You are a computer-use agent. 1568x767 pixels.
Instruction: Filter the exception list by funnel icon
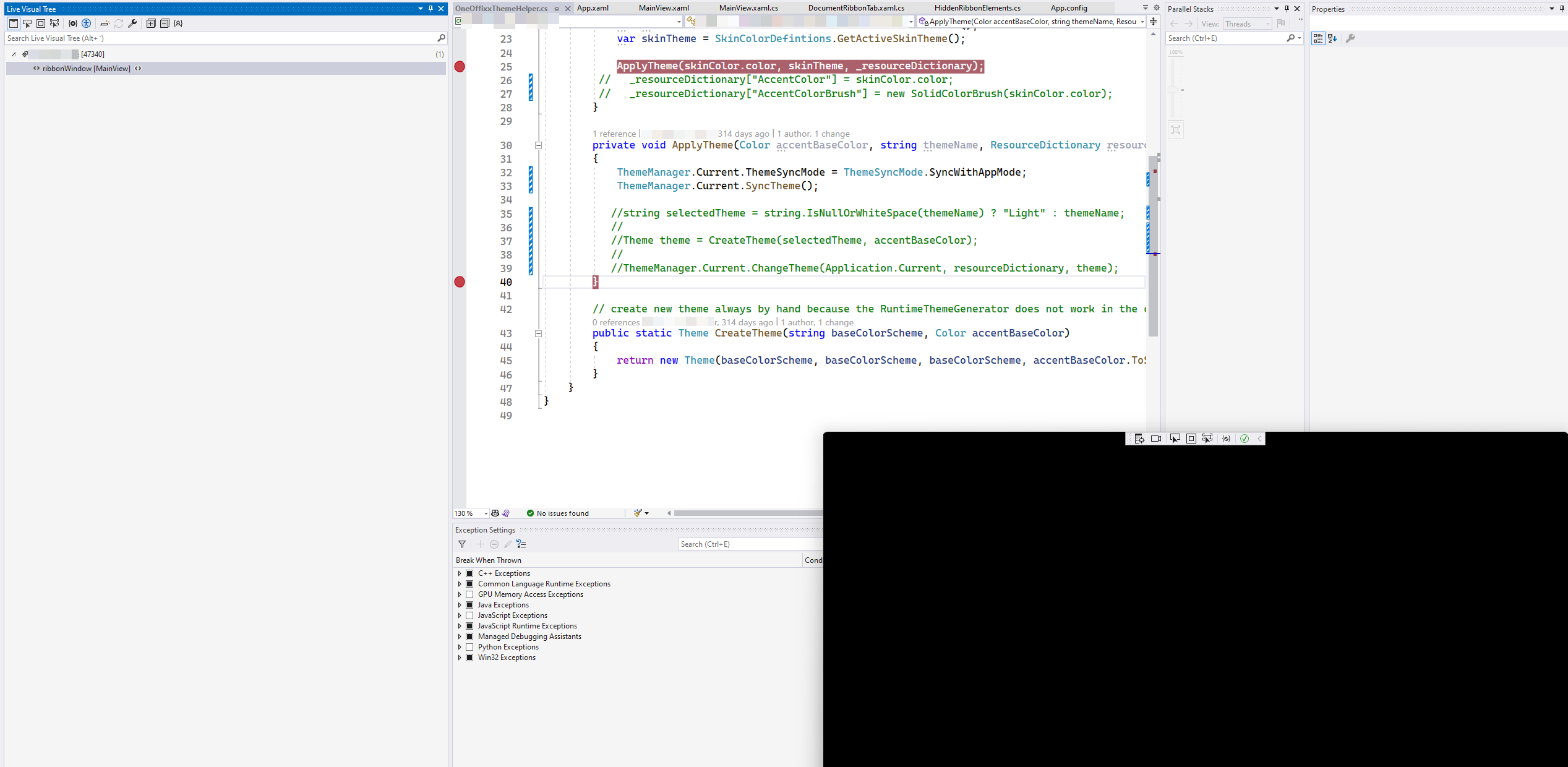tap(461, 544)
